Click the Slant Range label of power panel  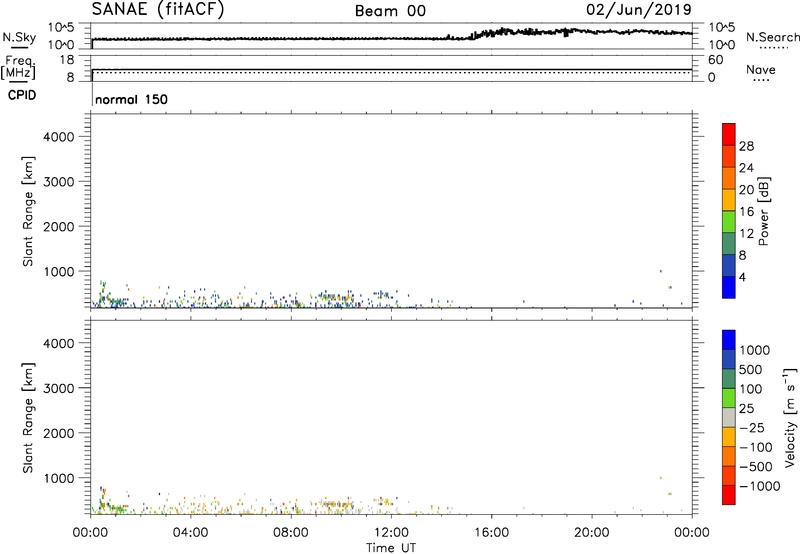(x=28, y=211)
